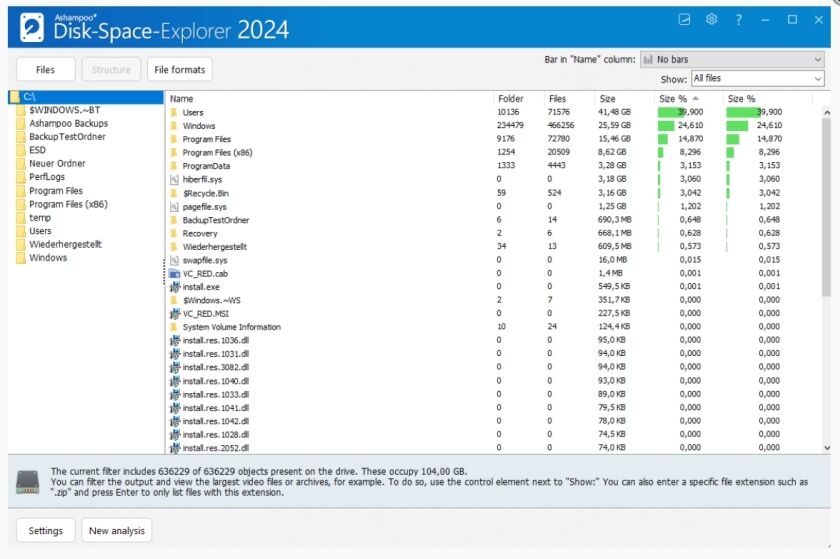Switch to the Files tab
This screenshot has height=559, width=840.
46,70
